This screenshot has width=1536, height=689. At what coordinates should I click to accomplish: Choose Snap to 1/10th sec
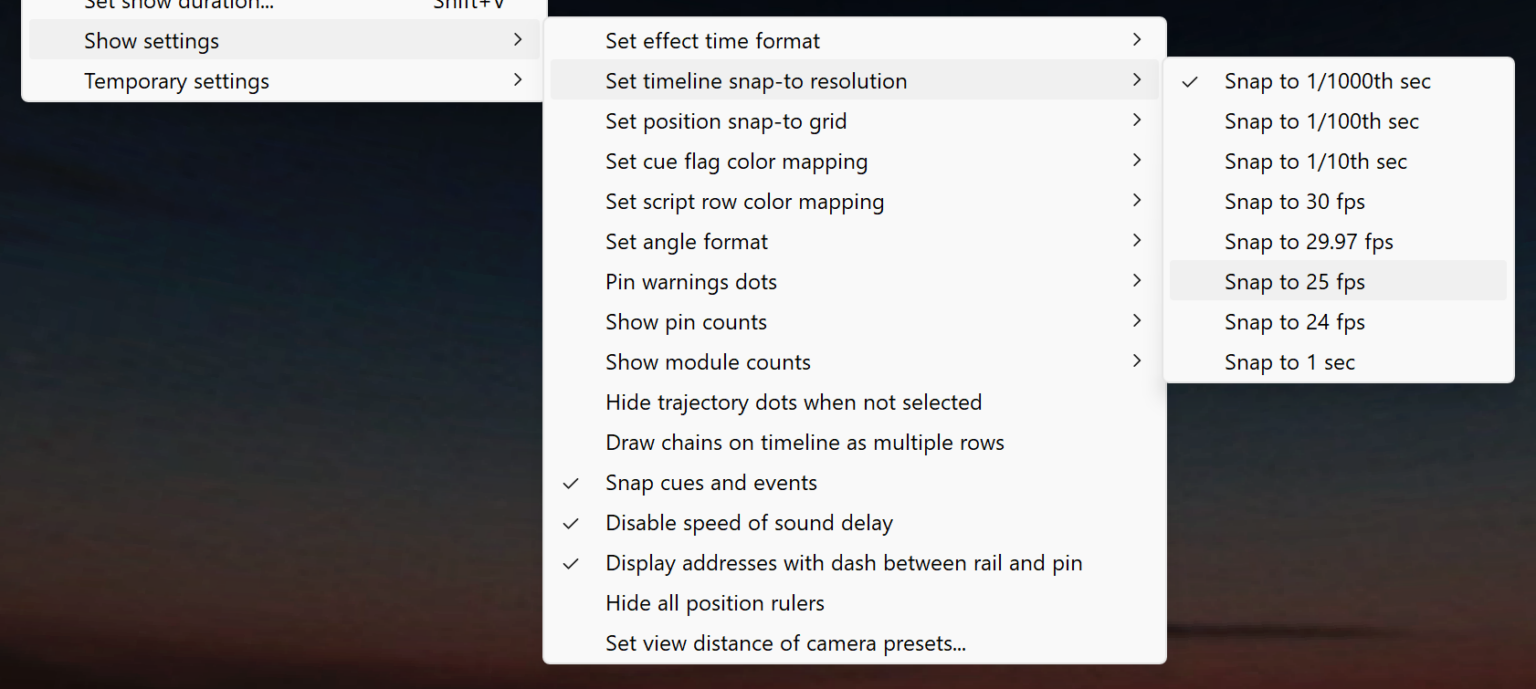[1315, 162]
